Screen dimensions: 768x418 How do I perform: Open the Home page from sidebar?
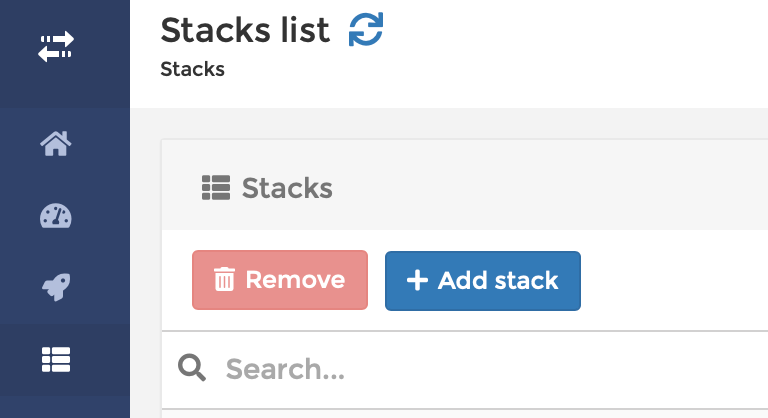click(56, 144)
